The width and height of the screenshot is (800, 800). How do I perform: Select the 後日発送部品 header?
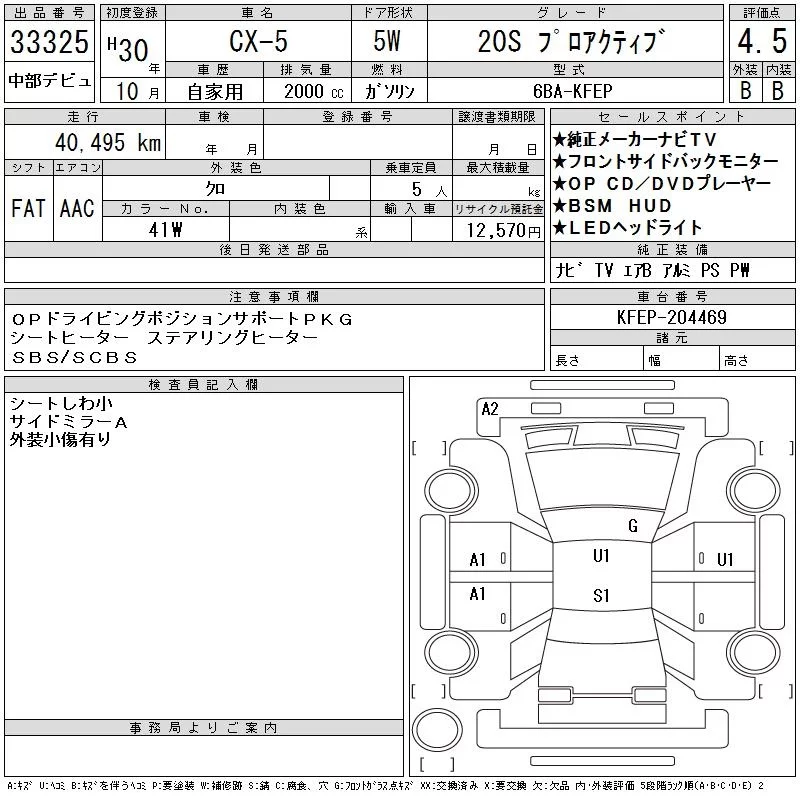point(274,249)
